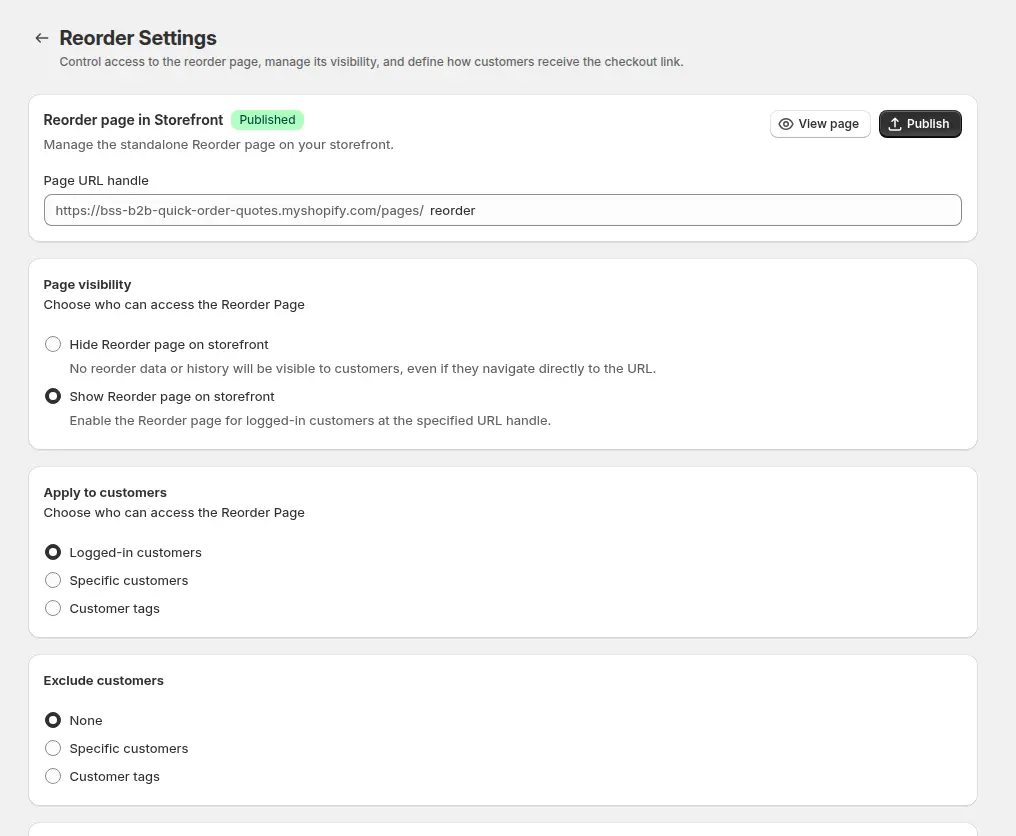This screenshot has height=836, width=1016.
Task: Select None under Exclude customers
Action: pyautogui.click(x=53, y=720)
